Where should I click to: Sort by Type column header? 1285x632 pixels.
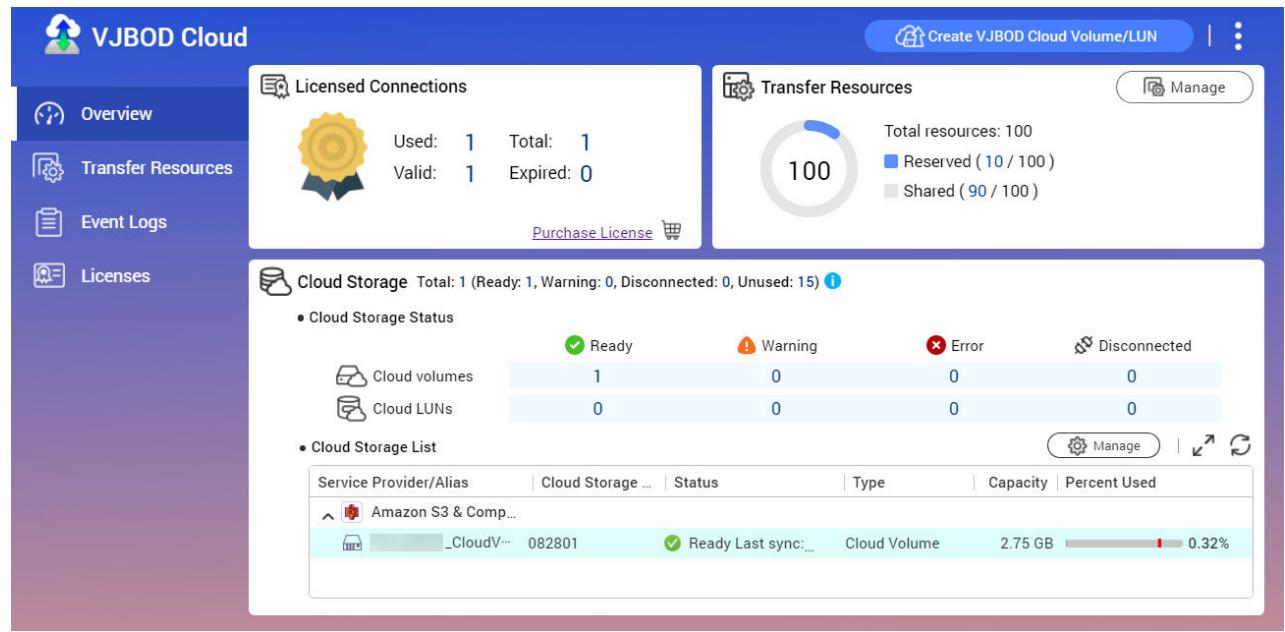908,482
